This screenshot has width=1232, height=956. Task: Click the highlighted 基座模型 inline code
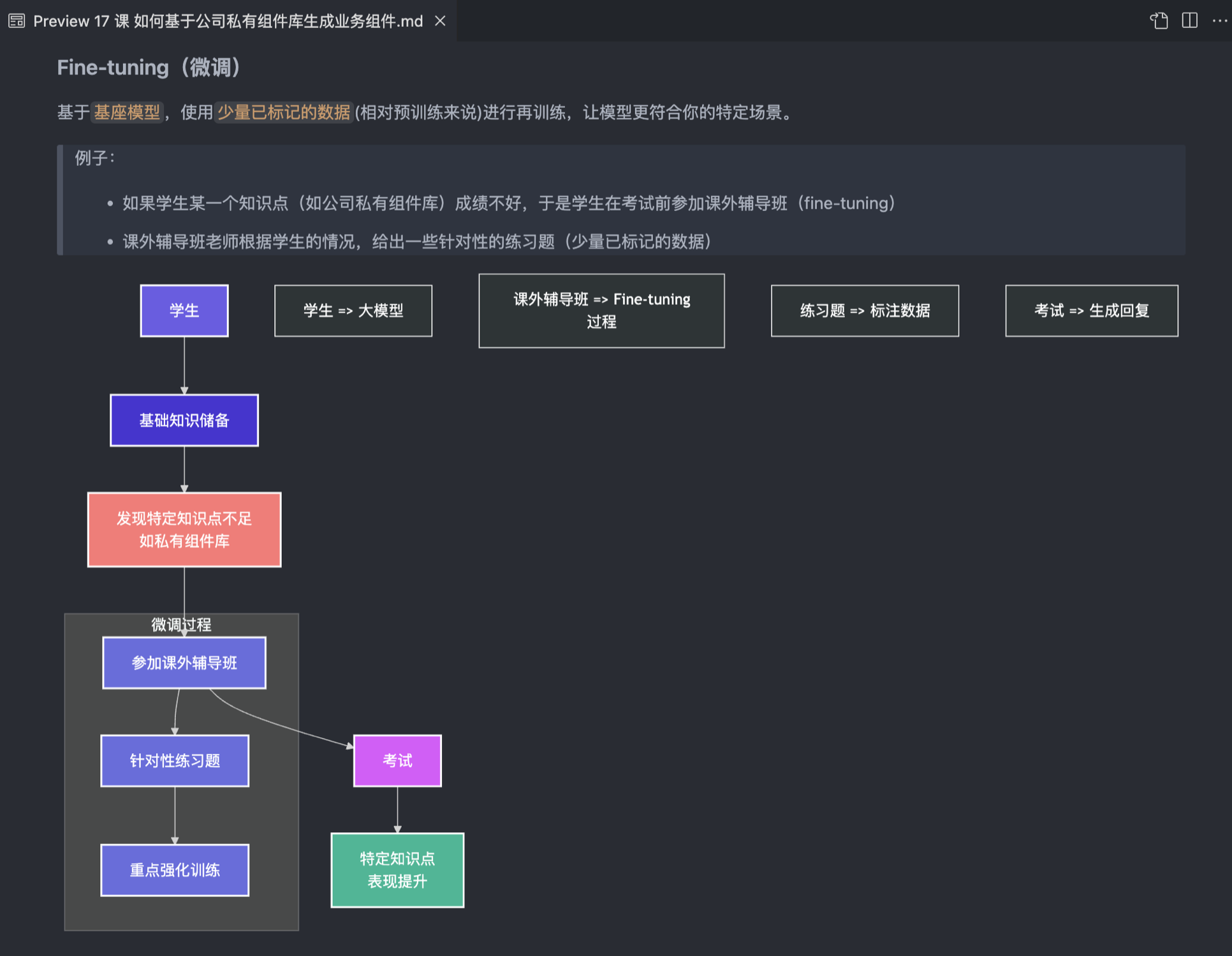[127, 112]
